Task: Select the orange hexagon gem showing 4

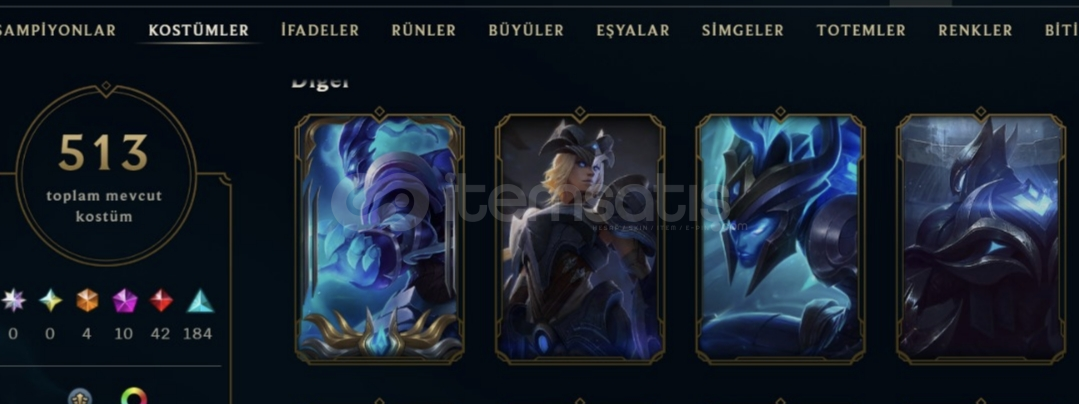Action: (x=87, y=300)
